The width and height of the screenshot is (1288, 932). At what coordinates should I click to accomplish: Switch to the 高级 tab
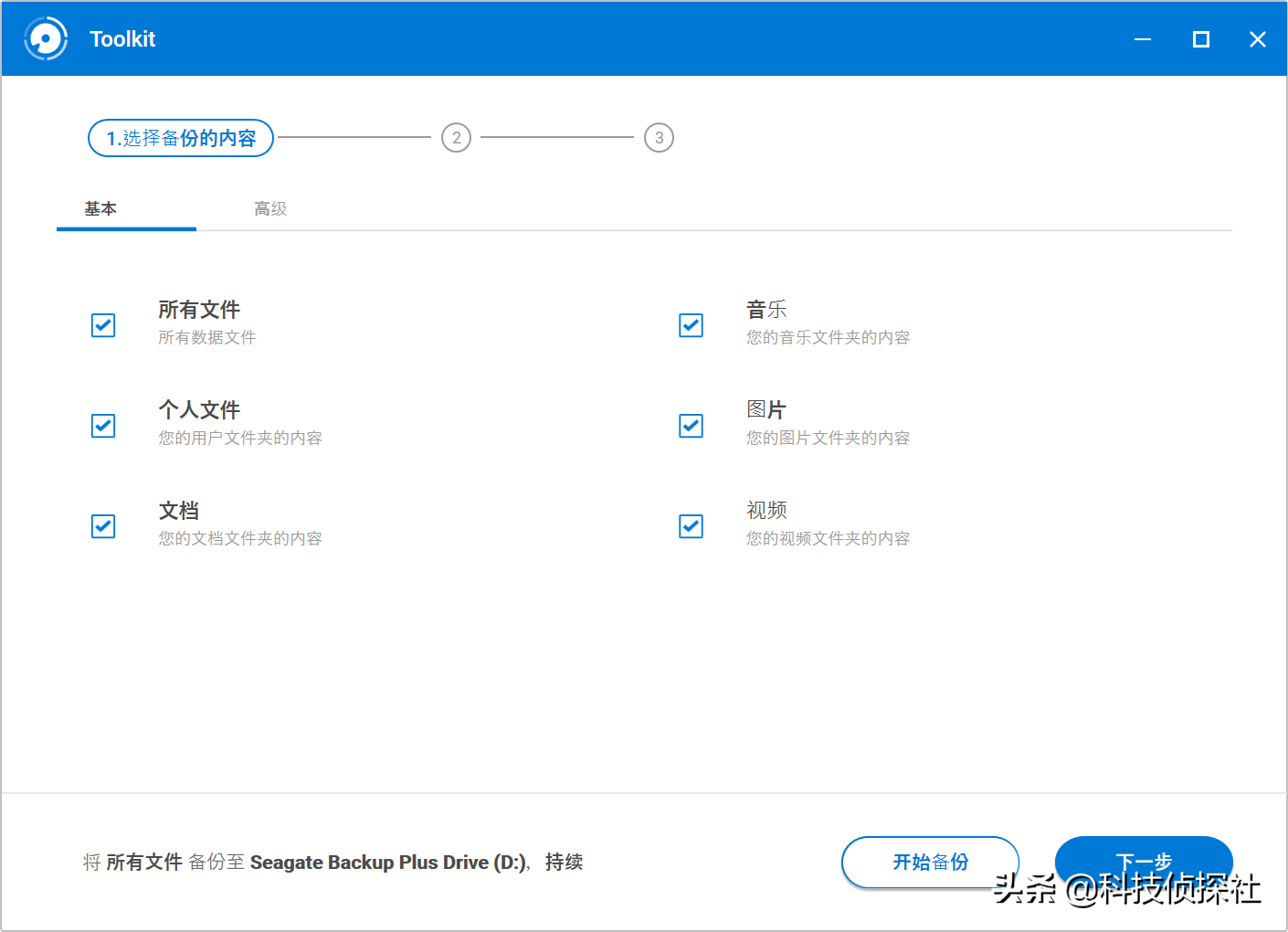pos(270,208)
